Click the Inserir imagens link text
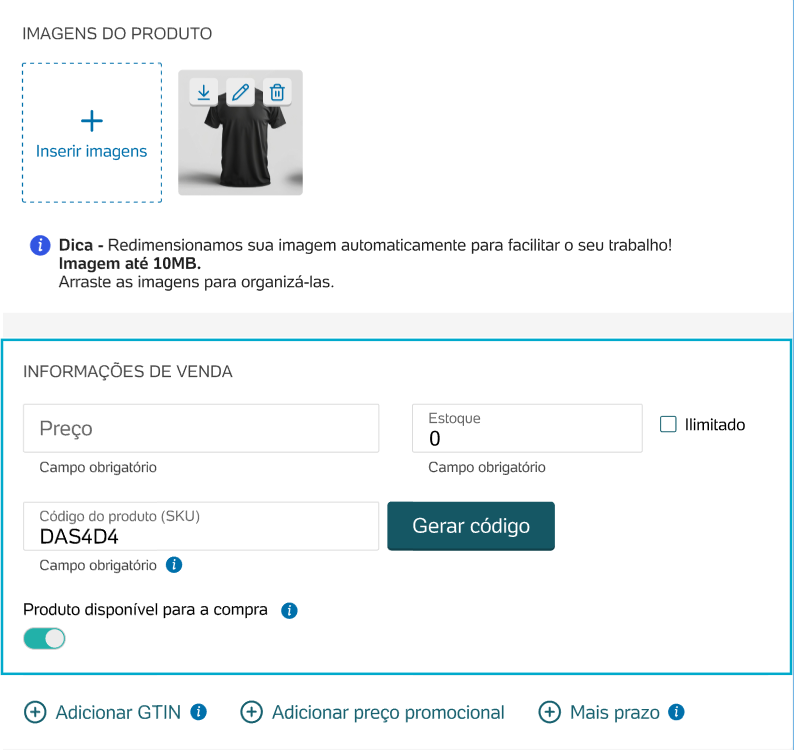794x750 pixels. point(92,151)
